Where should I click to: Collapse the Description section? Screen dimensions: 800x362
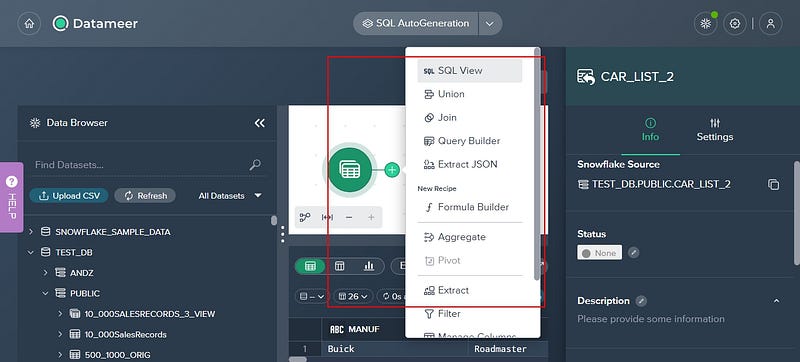[777, 301]
